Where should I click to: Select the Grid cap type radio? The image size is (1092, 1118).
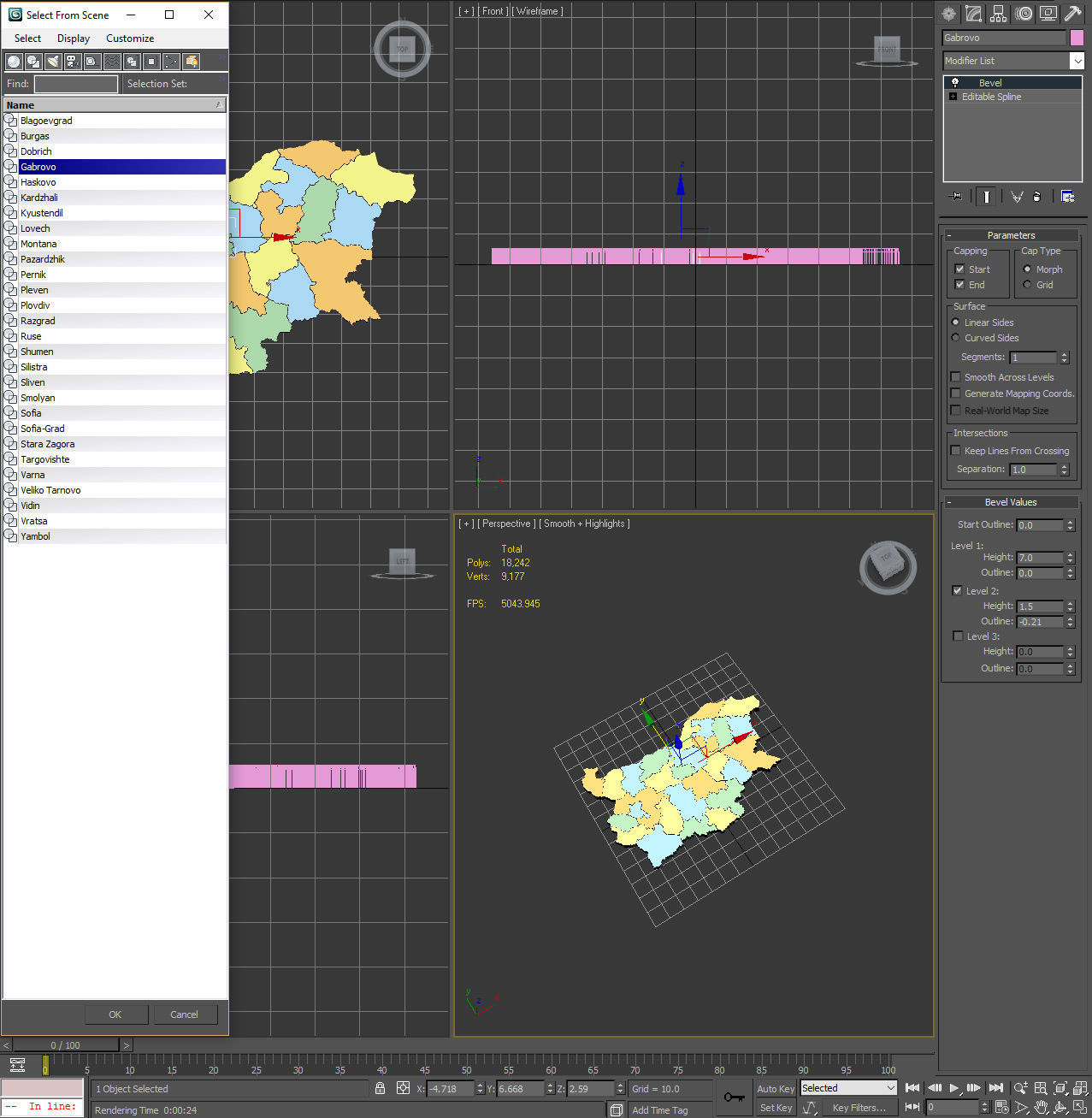1027,284
